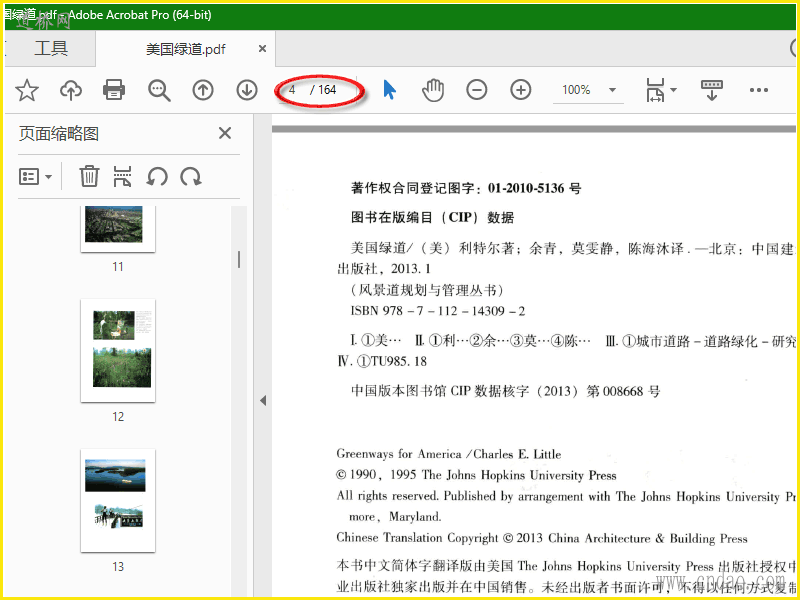Image resolution: width=800 pixels, height=600 pixels.
Task: Close the 页面缩略图 panel
Action: coord(225,134)
